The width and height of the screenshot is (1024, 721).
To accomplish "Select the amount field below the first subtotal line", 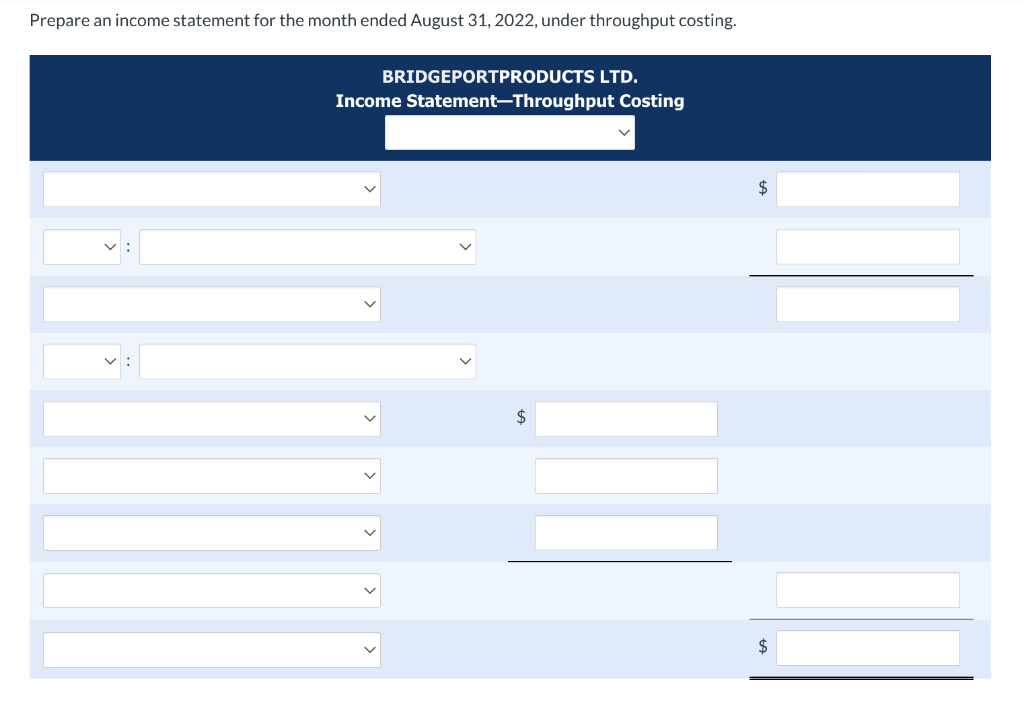I will [x=867, y=304].
